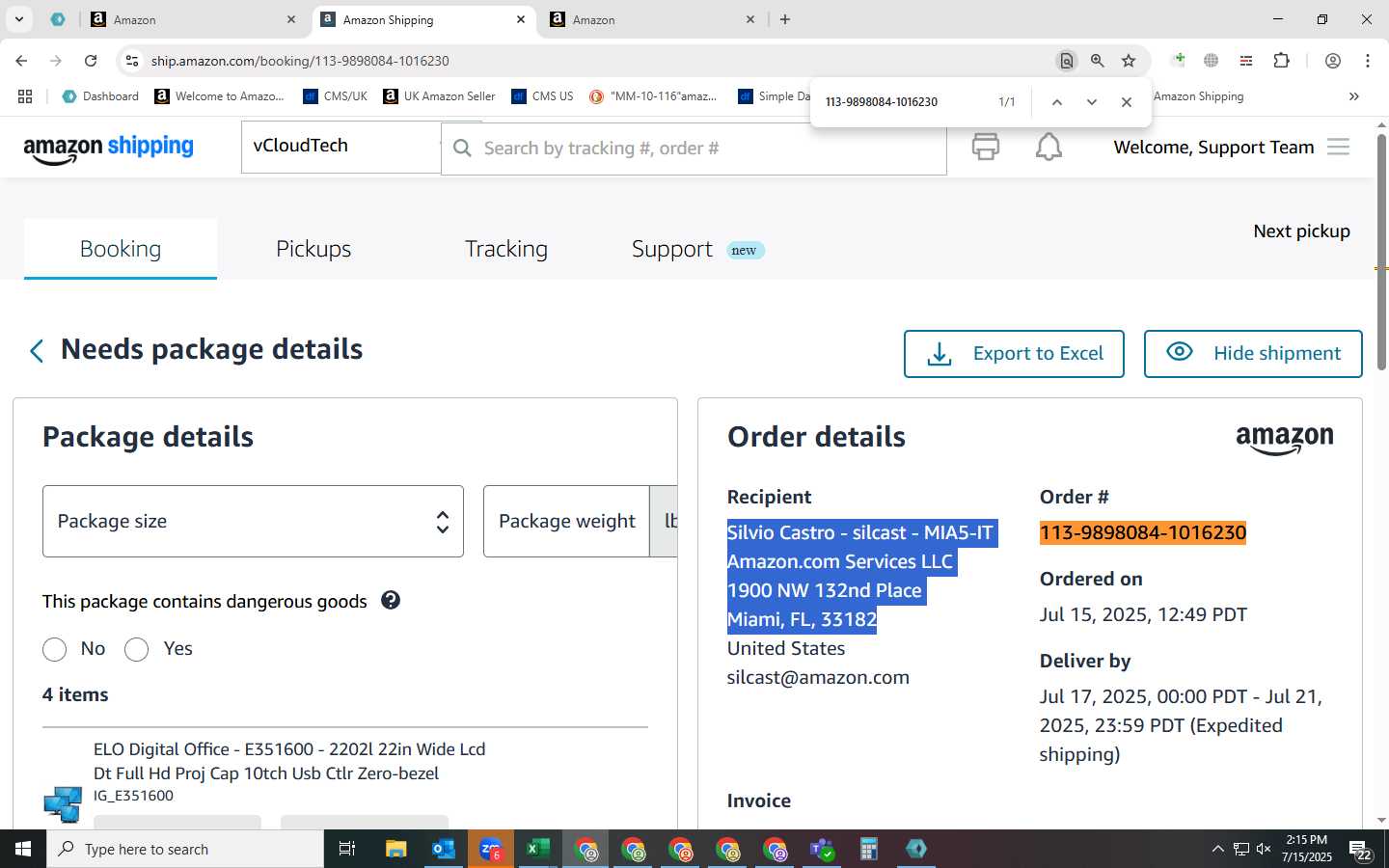Open the Windows notification center icon
Screen dimensions: 1389x868
(1361, 850)
